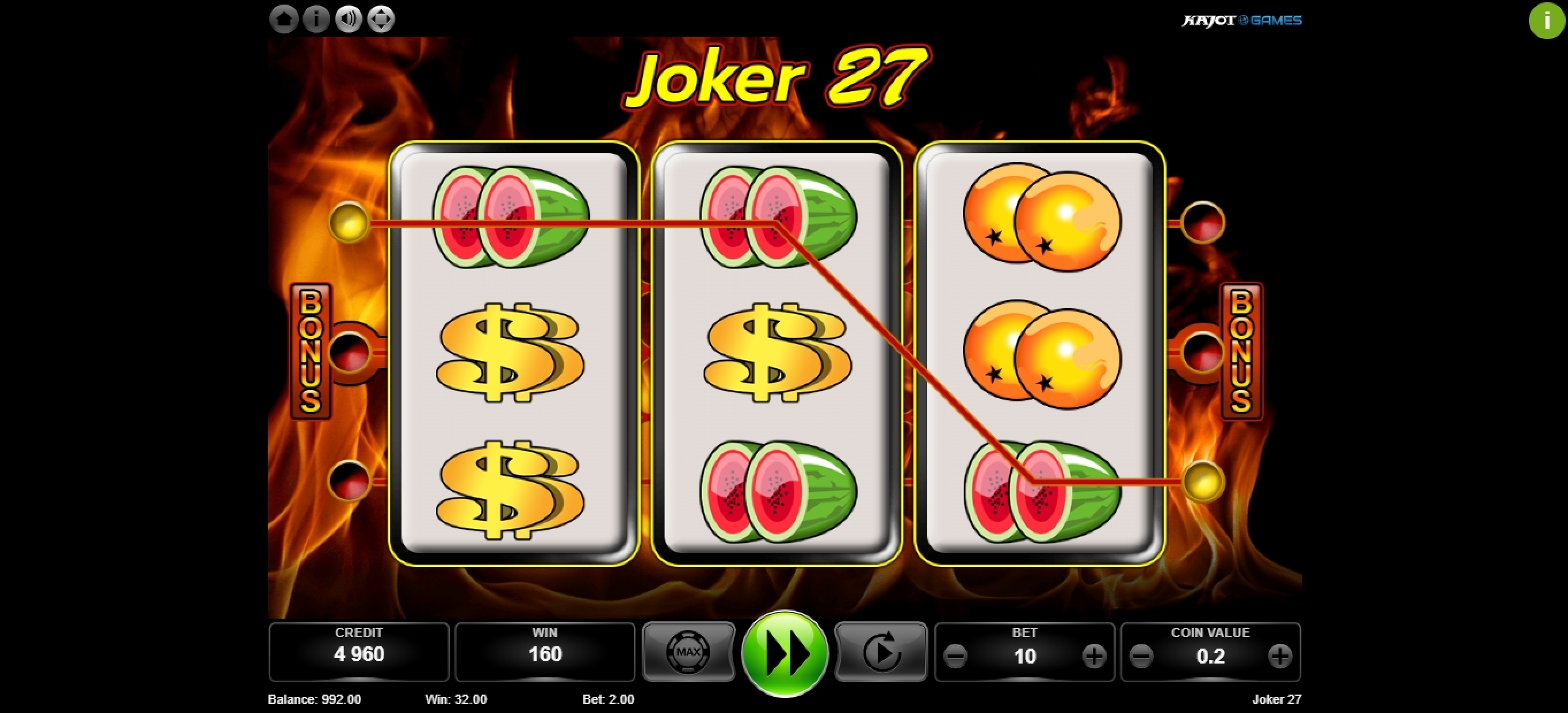The width and height of the screenshot is (1568, 713).
Task: Click the right BONUS label
Action: pyautogui.click(x=1242, y=351)
